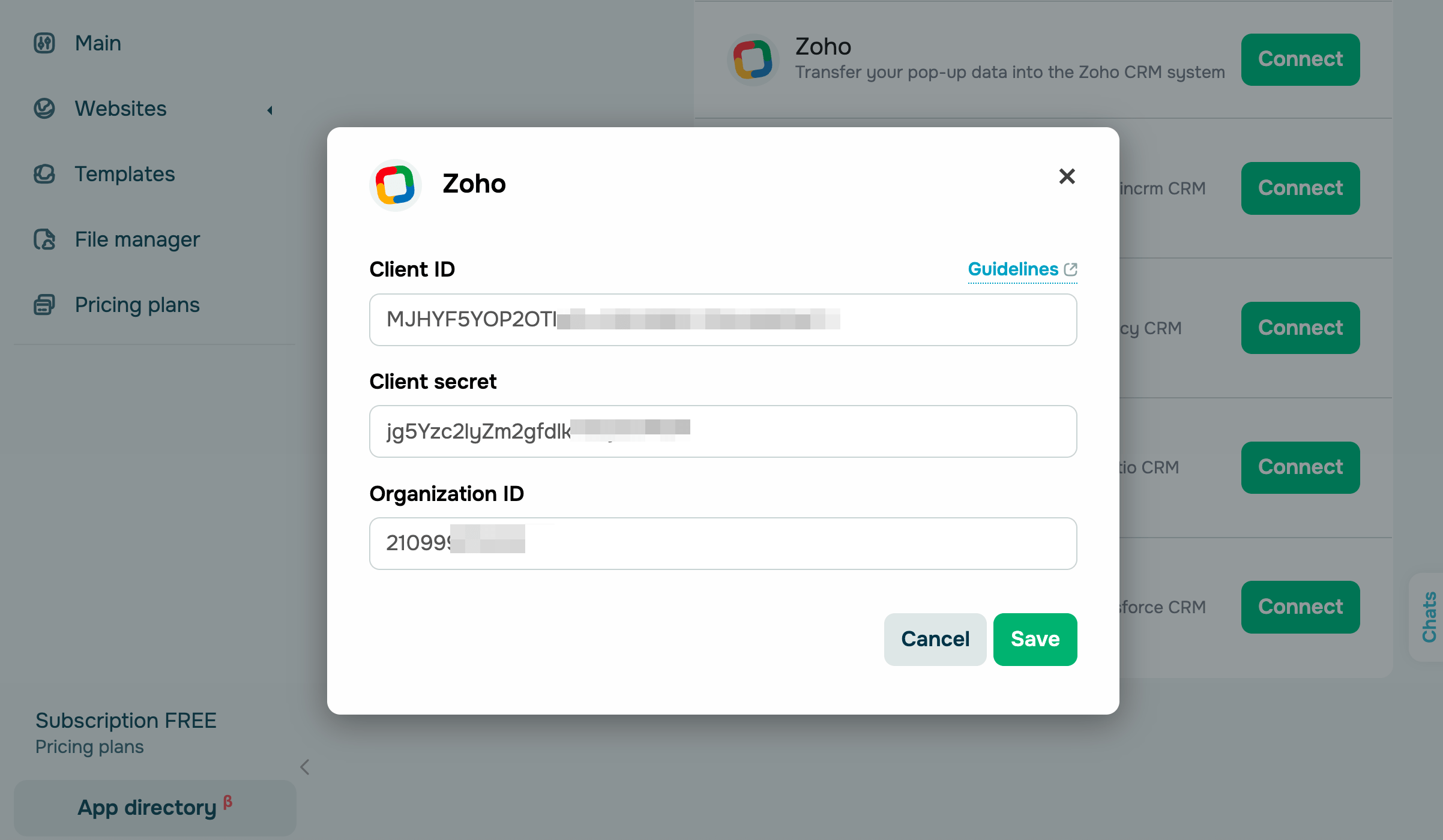Viewport: 1443px width, 840px height.
Task: Open the Guidelines link
Action: pos(1013,269)
